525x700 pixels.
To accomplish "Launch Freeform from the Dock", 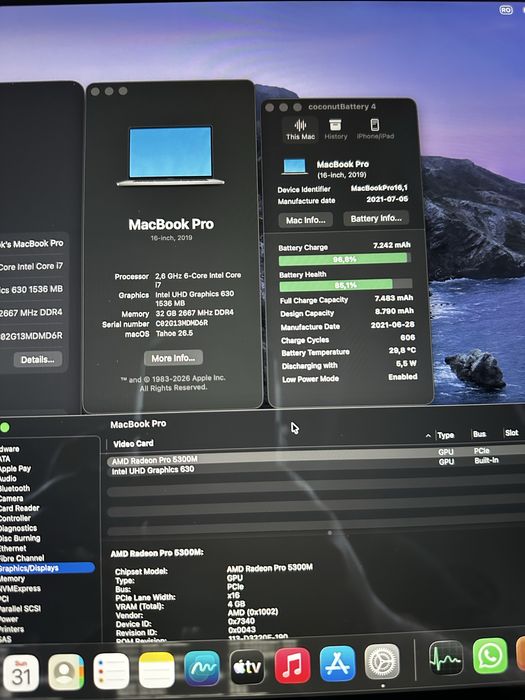I will pos(202,668).
